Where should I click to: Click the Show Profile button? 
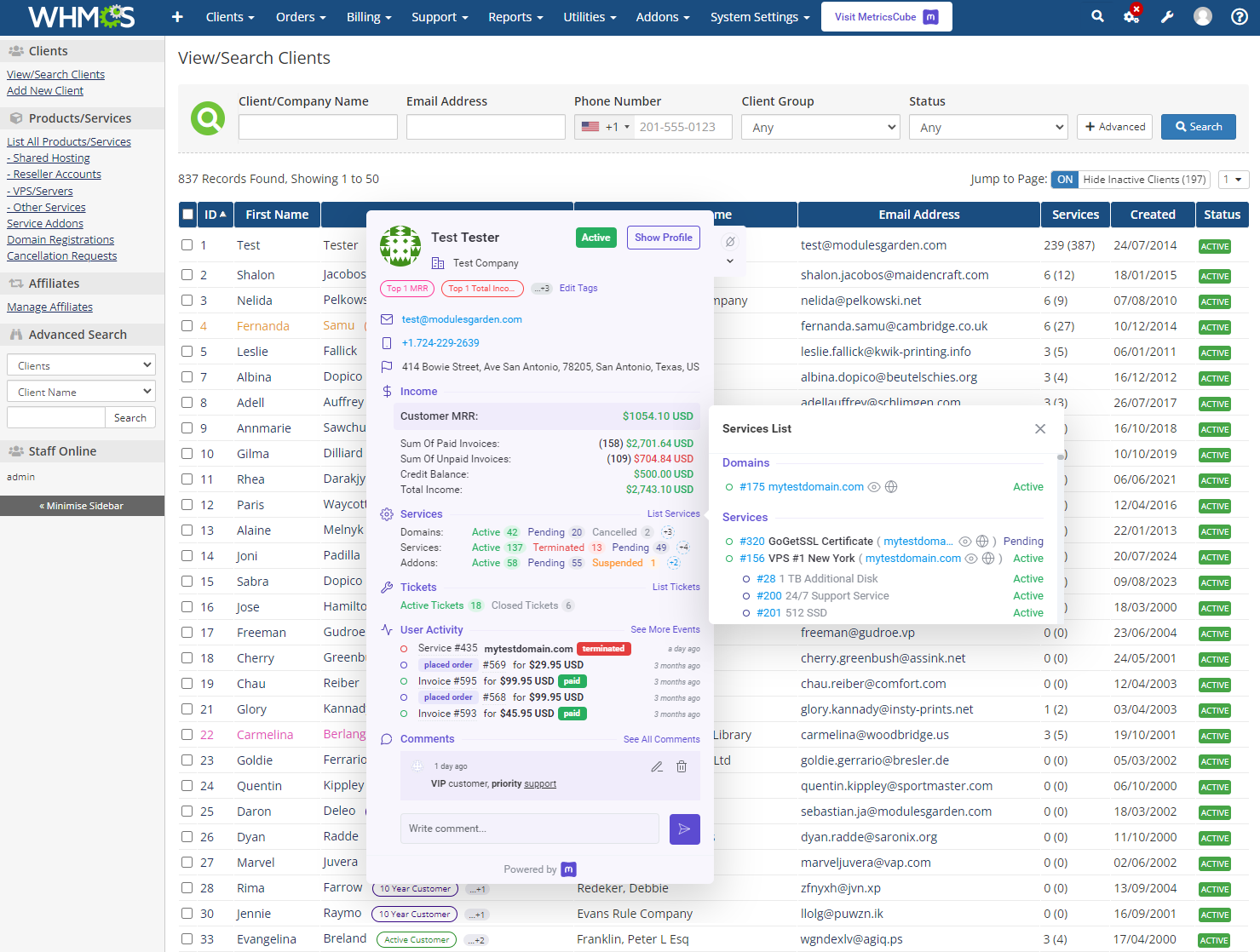663,238
